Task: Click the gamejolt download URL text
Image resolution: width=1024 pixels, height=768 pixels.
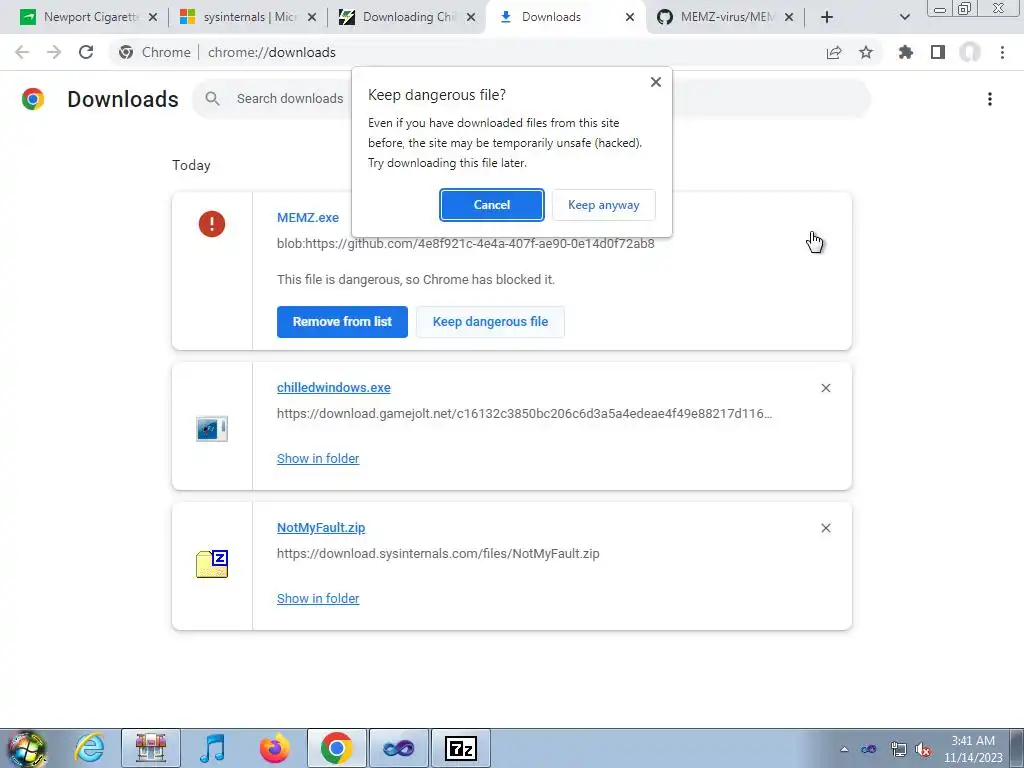Action: [524, 413]
